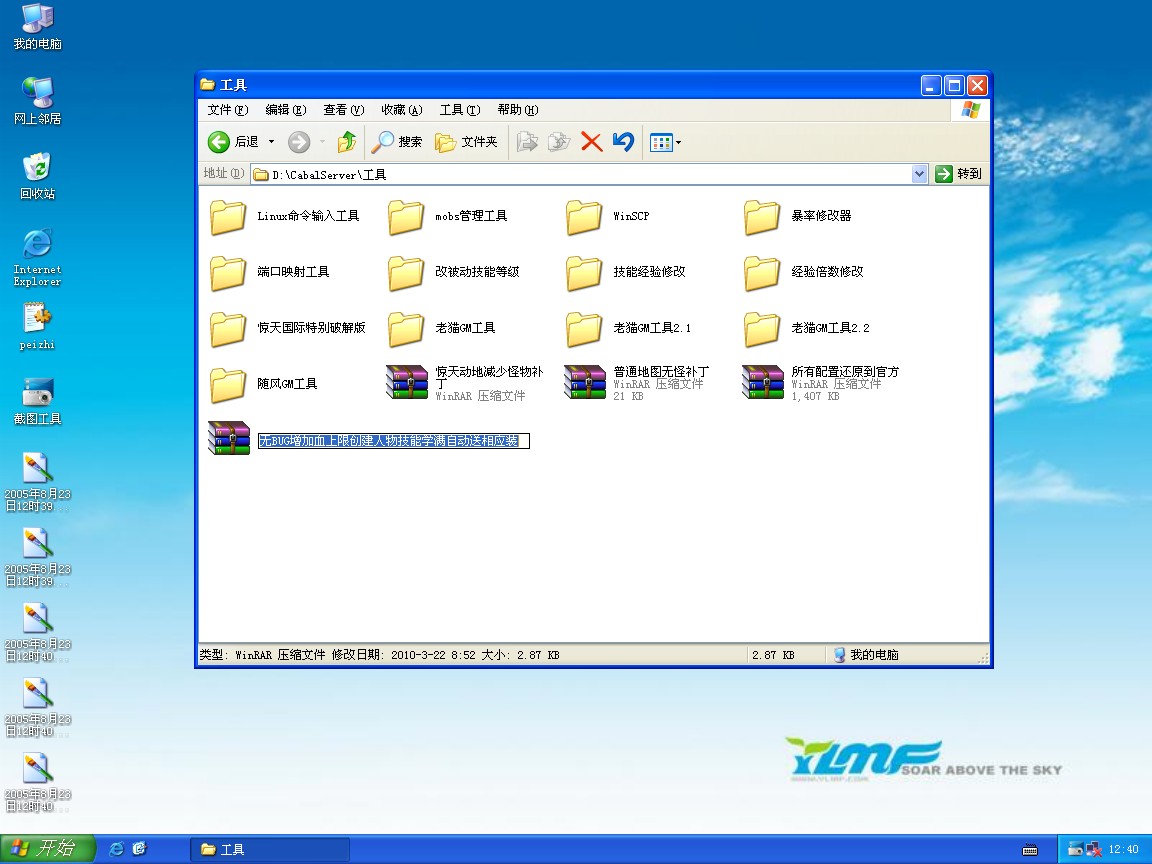Viewport: 1152px width, 864px height.
Task: Click the address bar path field
Action: tap(580, 174)
